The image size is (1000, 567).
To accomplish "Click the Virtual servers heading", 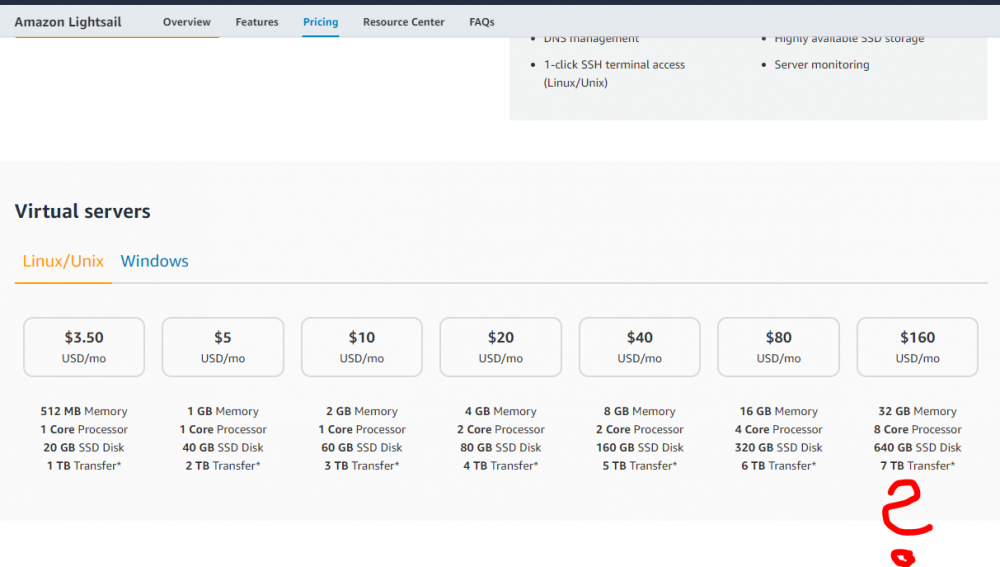I will pyautogui.click(x=82, y=211).
